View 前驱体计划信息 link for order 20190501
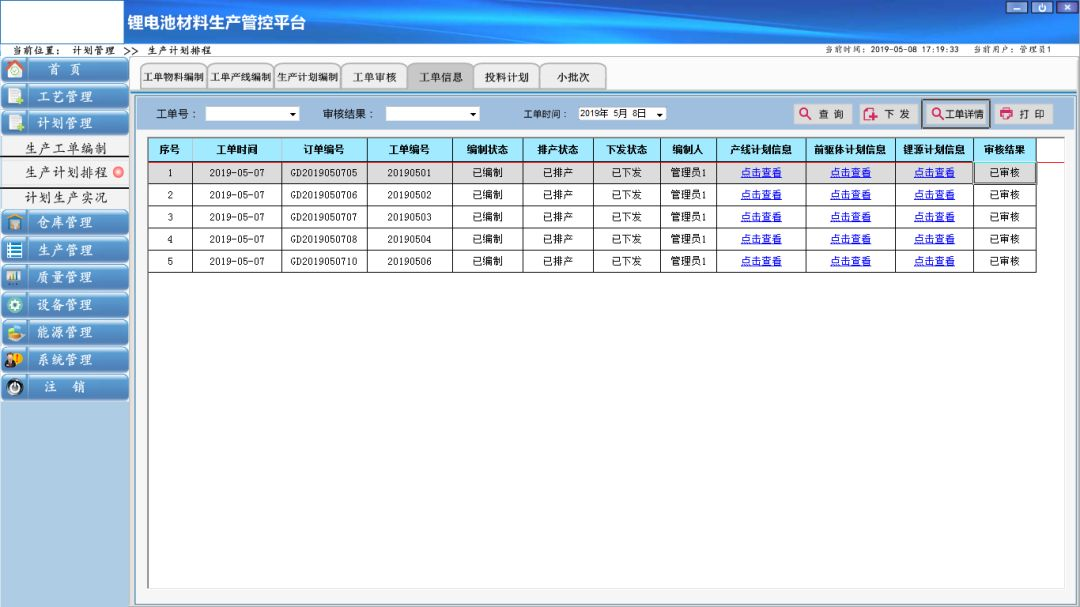The height and width of the screenshot is (607, 1080). [x=850, y=173]
